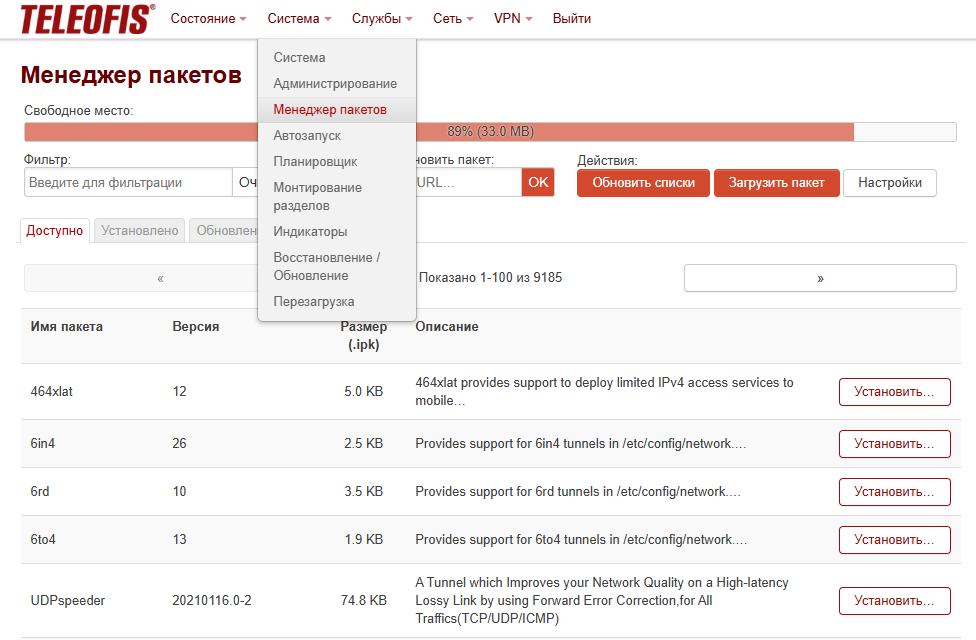Go to next page with » button
Image resolution: width=976 pixels, height=640 pixels.
click(820, 278)
